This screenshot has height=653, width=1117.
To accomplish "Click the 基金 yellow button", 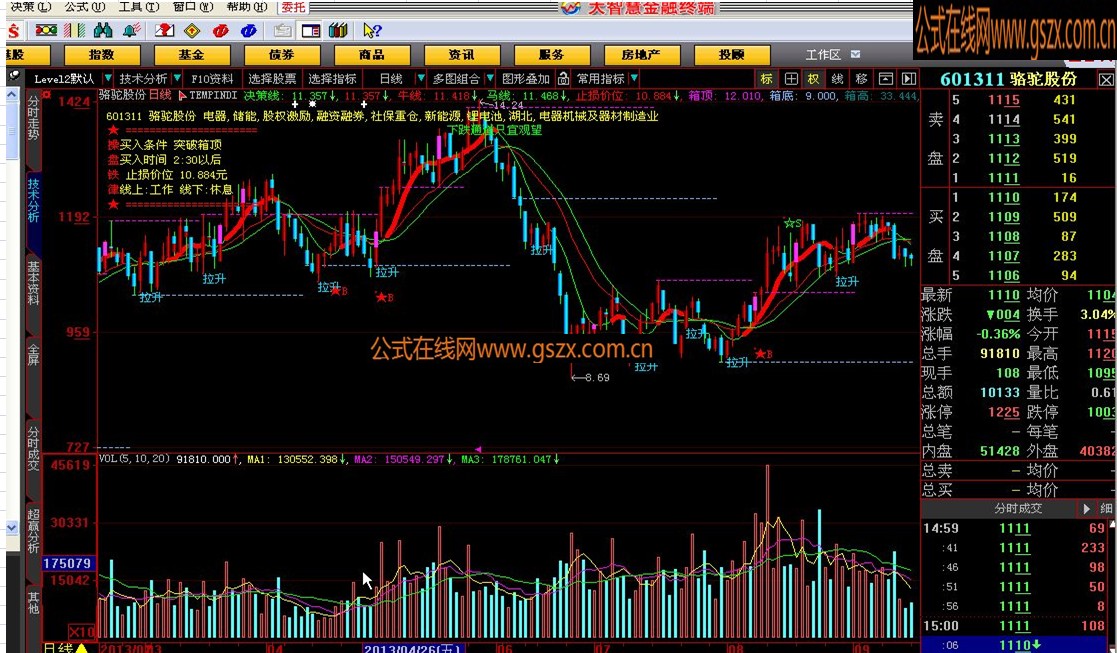I will [x=192, y=55].
